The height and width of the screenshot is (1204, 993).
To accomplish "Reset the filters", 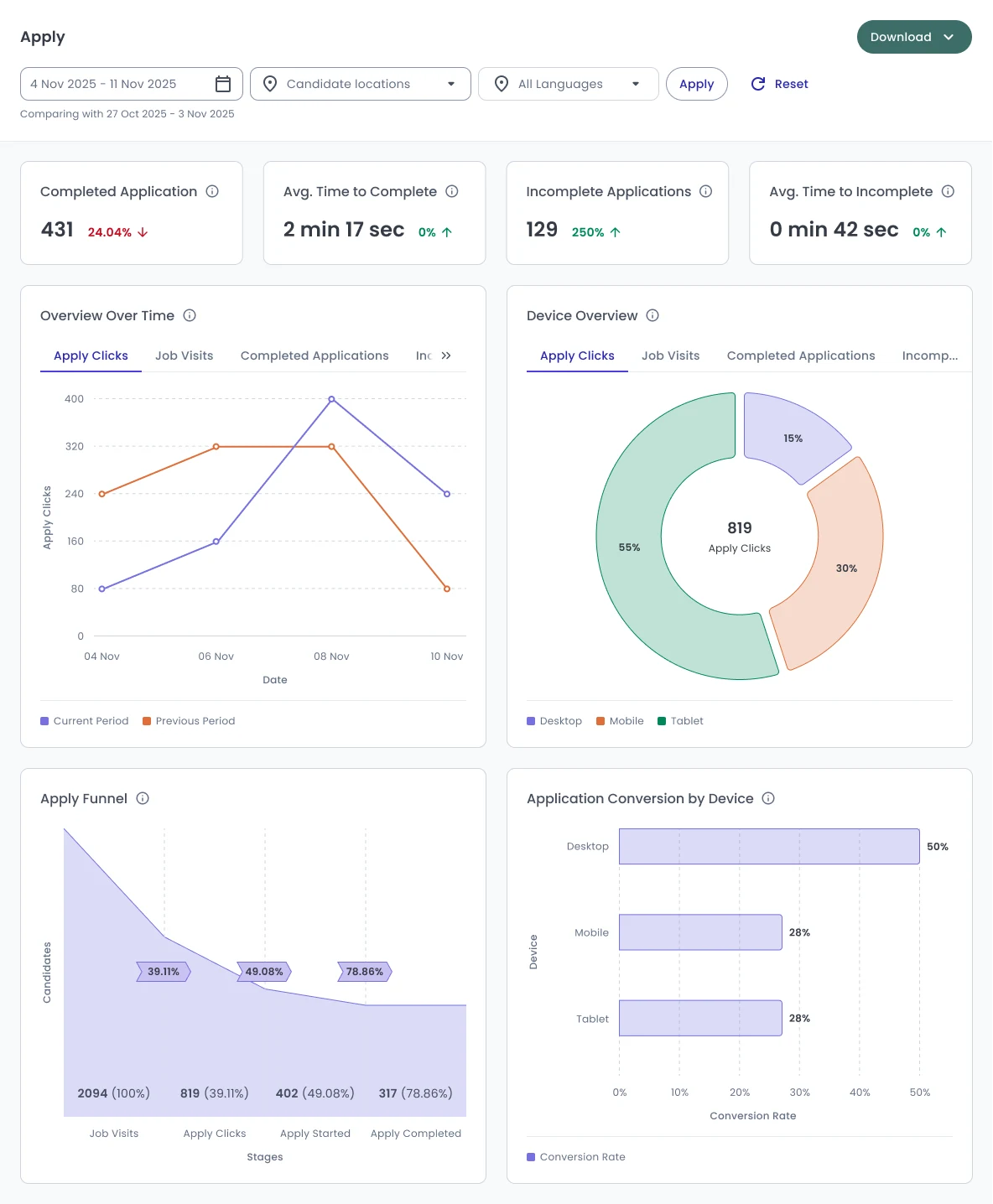I will click(x=780, y=84).
